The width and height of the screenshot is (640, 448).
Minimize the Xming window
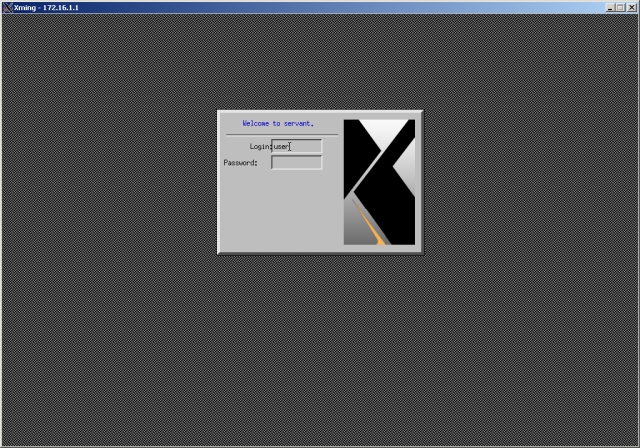(x=609, y=7)
